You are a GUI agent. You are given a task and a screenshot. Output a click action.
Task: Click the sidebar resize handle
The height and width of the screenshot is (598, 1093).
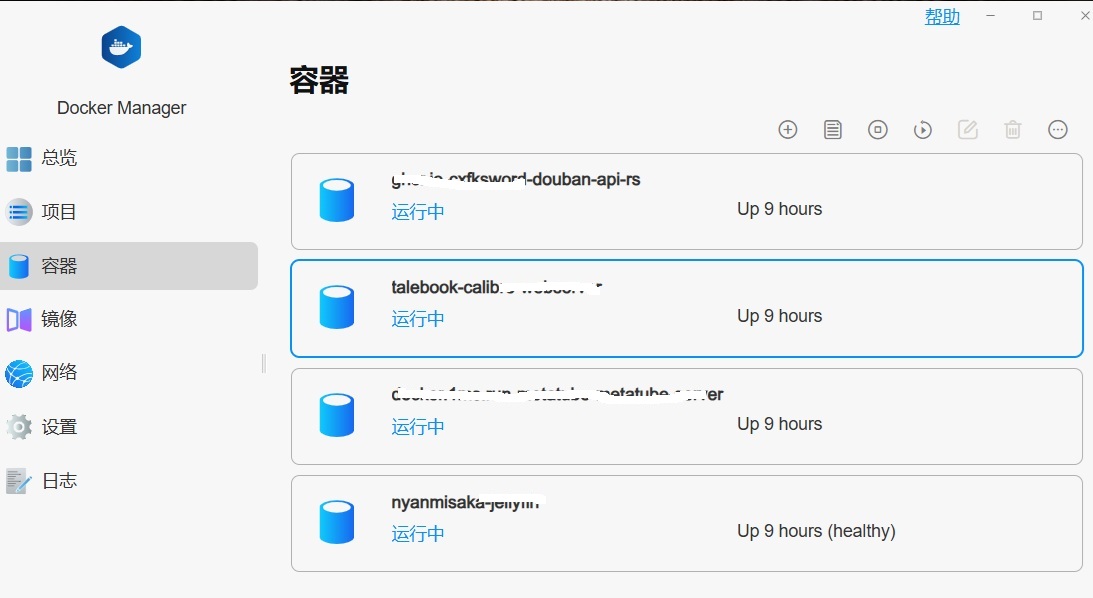pyautogui.click(x=263, y=363)
